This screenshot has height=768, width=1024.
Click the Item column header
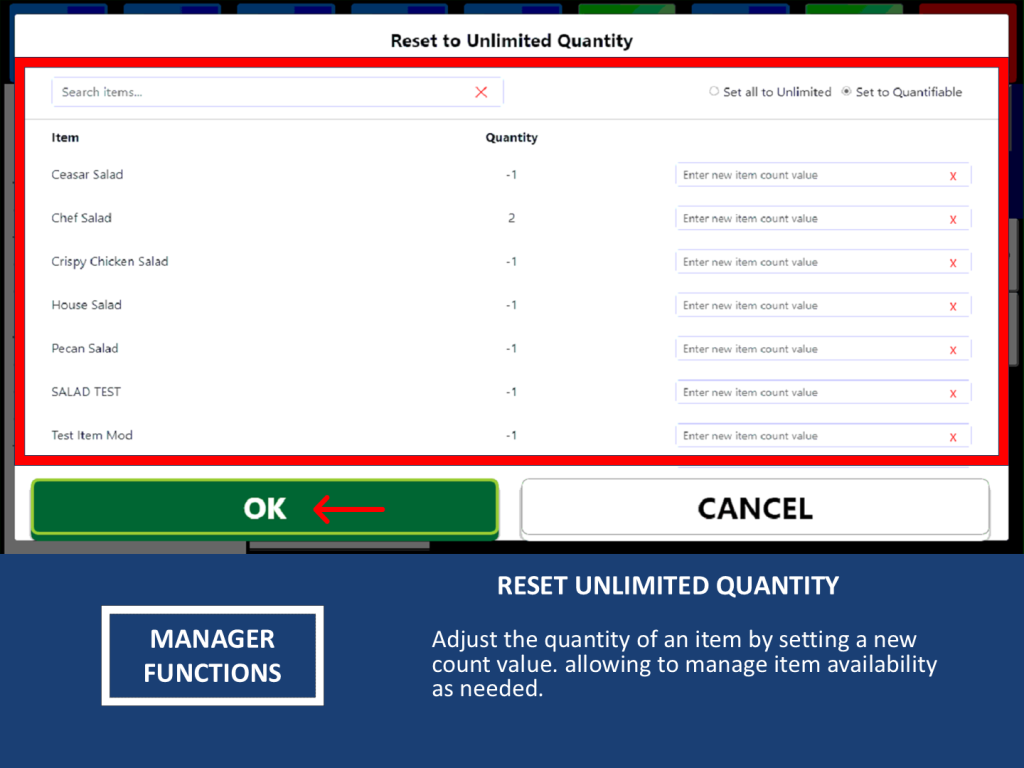click(x=65, y=138)
